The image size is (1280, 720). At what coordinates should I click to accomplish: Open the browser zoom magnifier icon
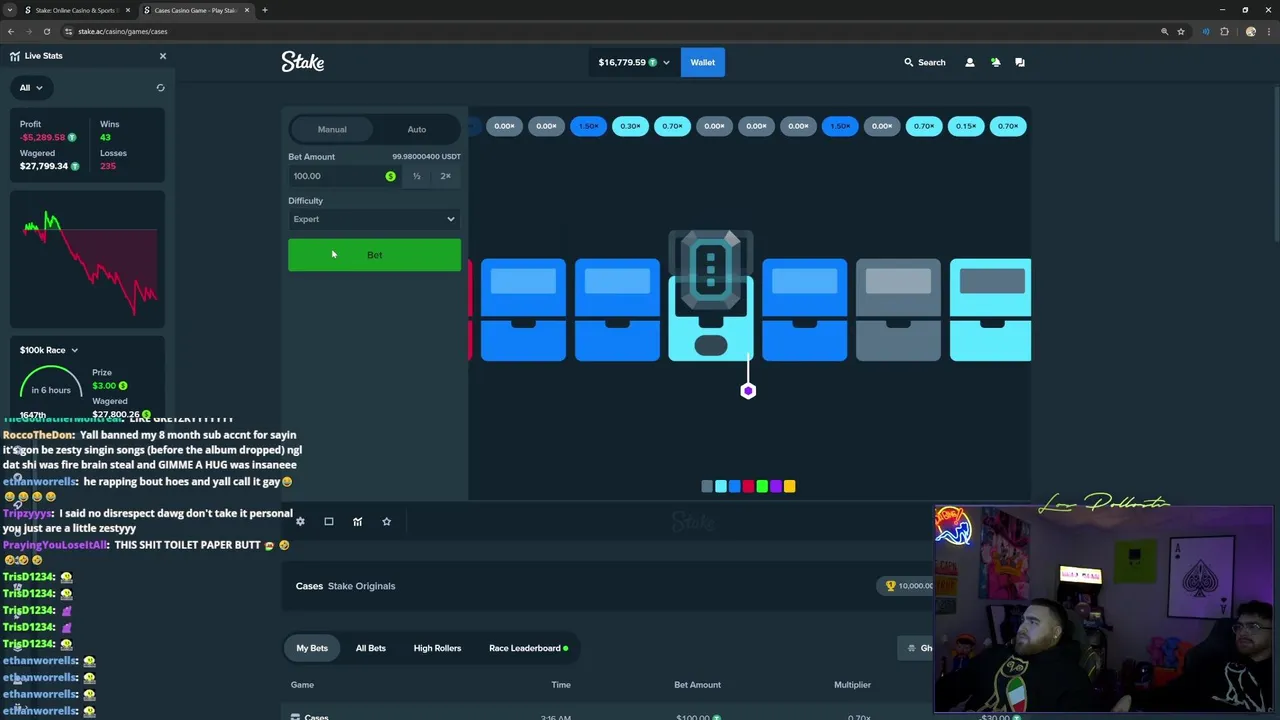pyautogui.click(x=1164, y=31)
